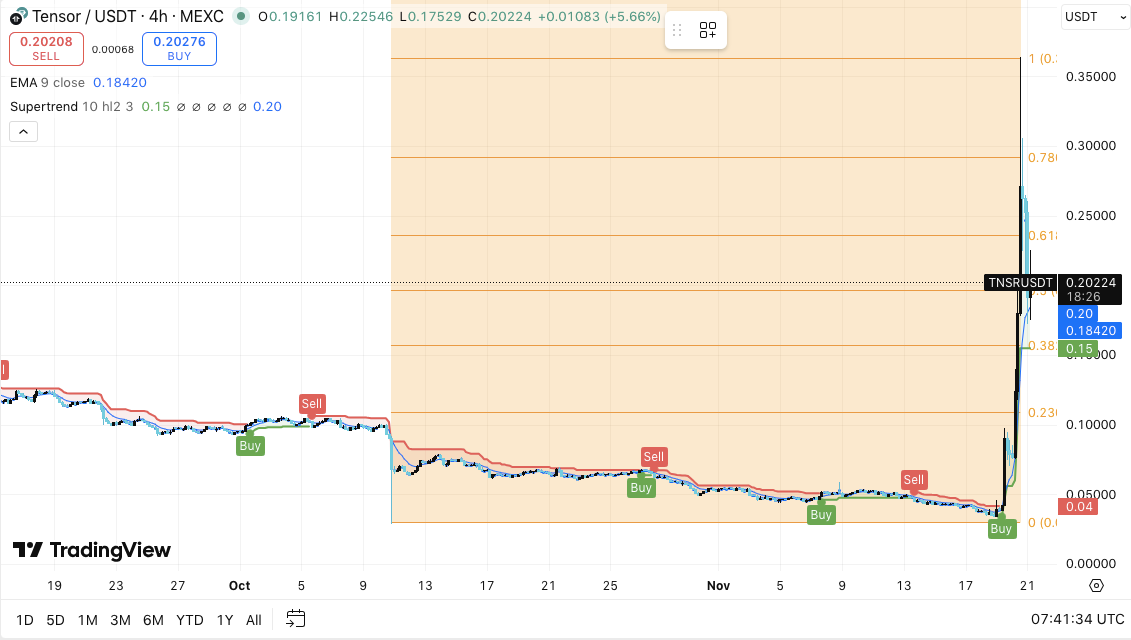The image size is (1131, 640).
Task: Click the SELL button showing 0.20208
Action: 45,48
